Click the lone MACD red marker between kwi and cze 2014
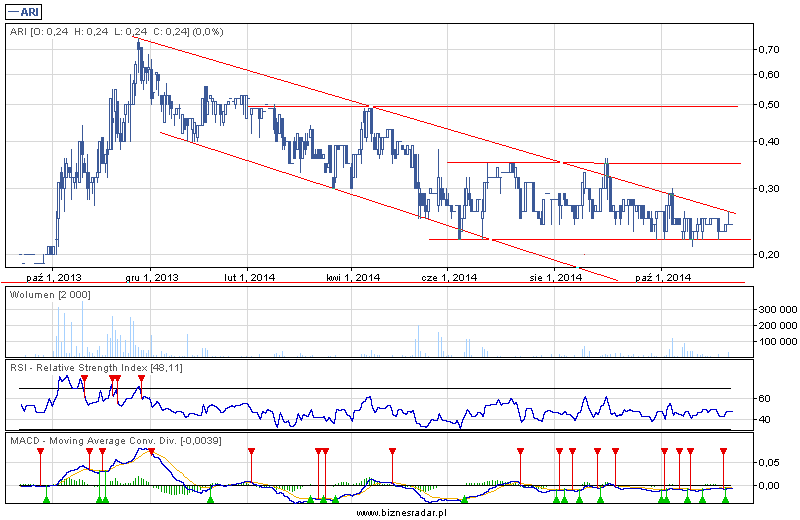Image resolution: width=800 pixels, height=520 pixels. (x=392, y=452)
